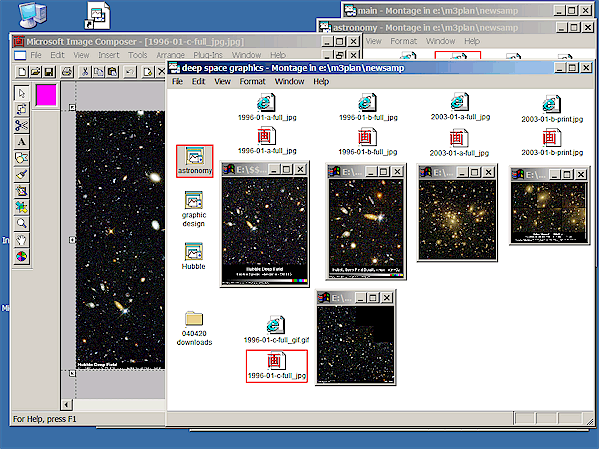Open Format menu in astronomy Montage window
Viewport: 600px width, 450px height.
pyautogui.click(x=403, y=41)
